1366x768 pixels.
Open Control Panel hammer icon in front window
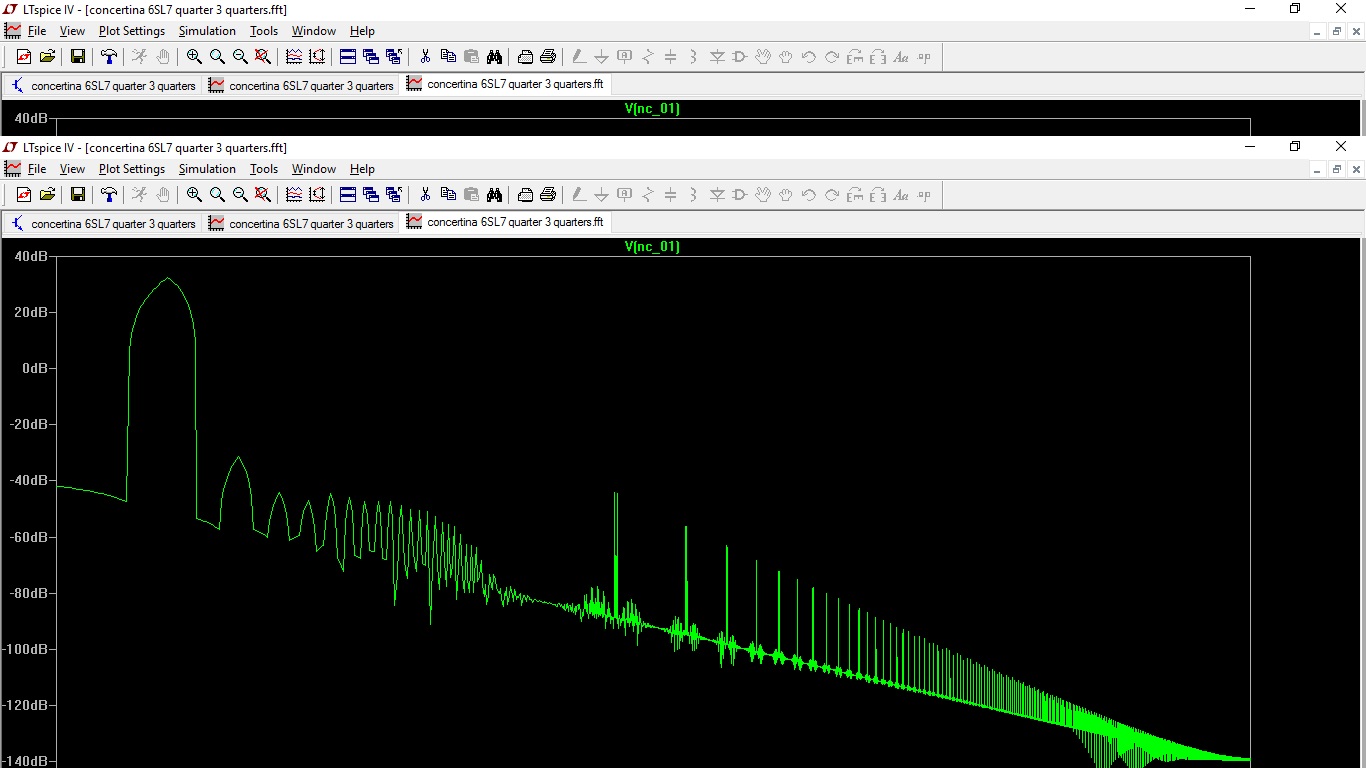point(109,195)
